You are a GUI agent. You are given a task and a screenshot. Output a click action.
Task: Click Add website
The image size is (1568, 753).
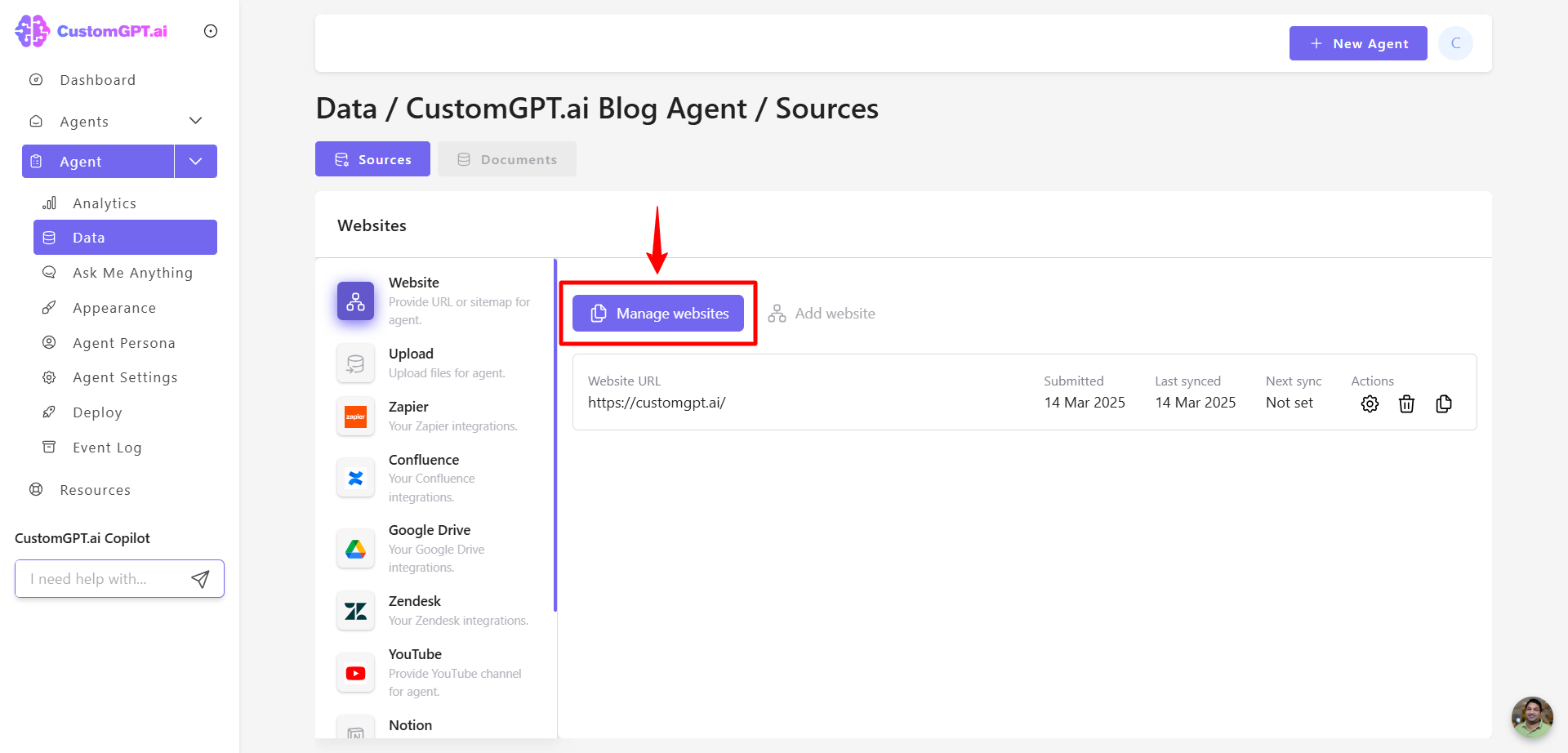[x=822, y=314]
